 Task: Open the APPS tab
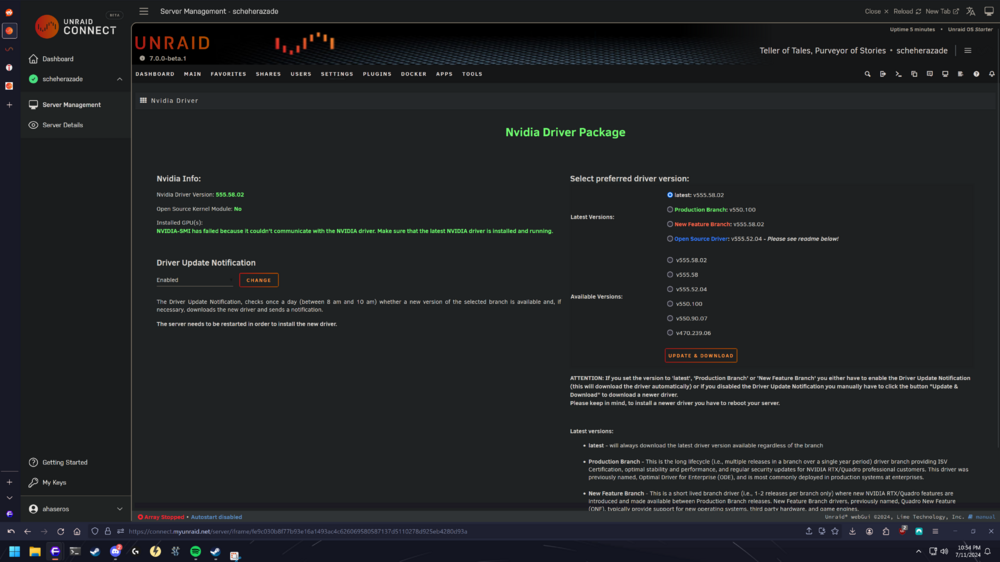pyautogui.click(x=445, y=74)
